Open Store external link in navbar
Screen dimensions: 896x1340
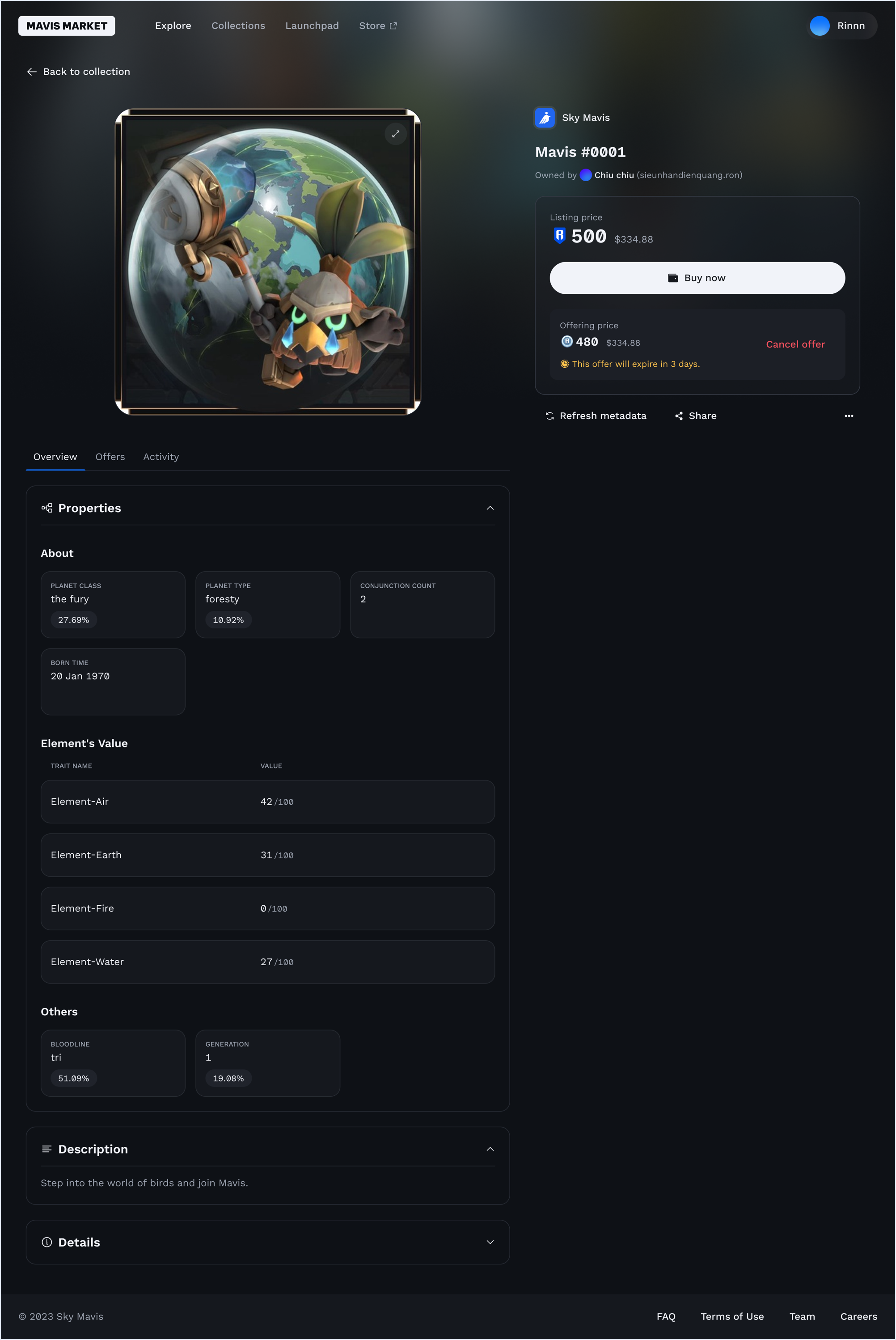point(378,26)
